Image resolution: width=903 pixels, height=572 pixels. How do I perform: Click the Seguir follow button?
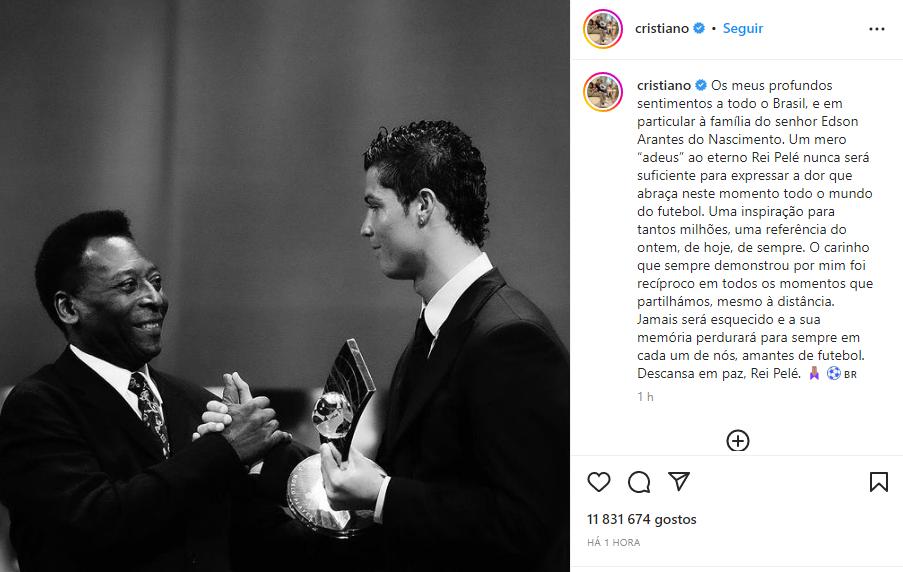coord(743,28)
